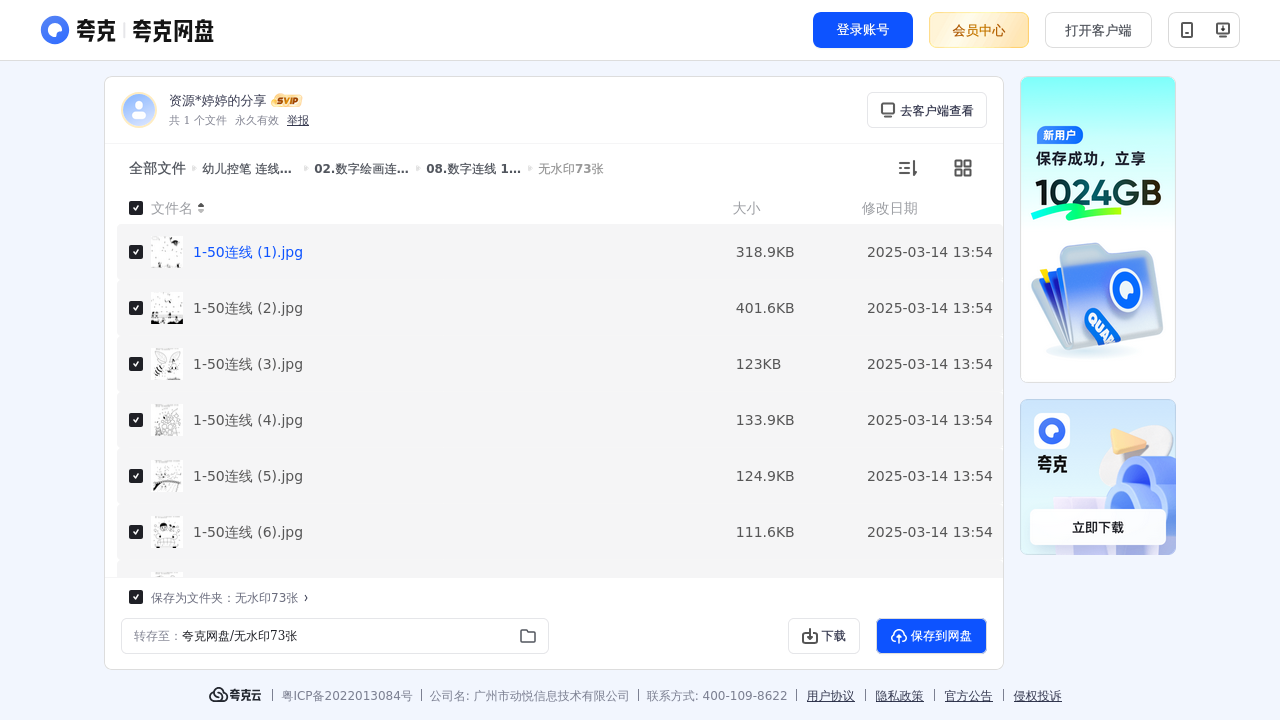Click the Quark logo icon in header
The width and height of the screenshot is (1280, 720).
pos(55,30)
